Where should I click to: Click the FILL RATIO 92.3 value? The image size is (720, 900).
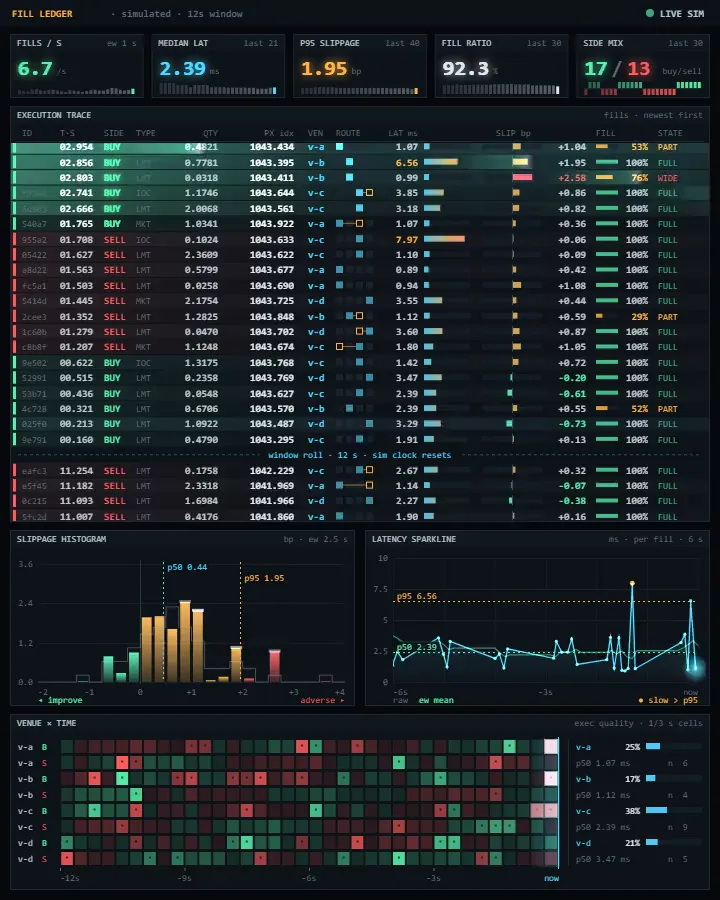(x=465, y=69)
